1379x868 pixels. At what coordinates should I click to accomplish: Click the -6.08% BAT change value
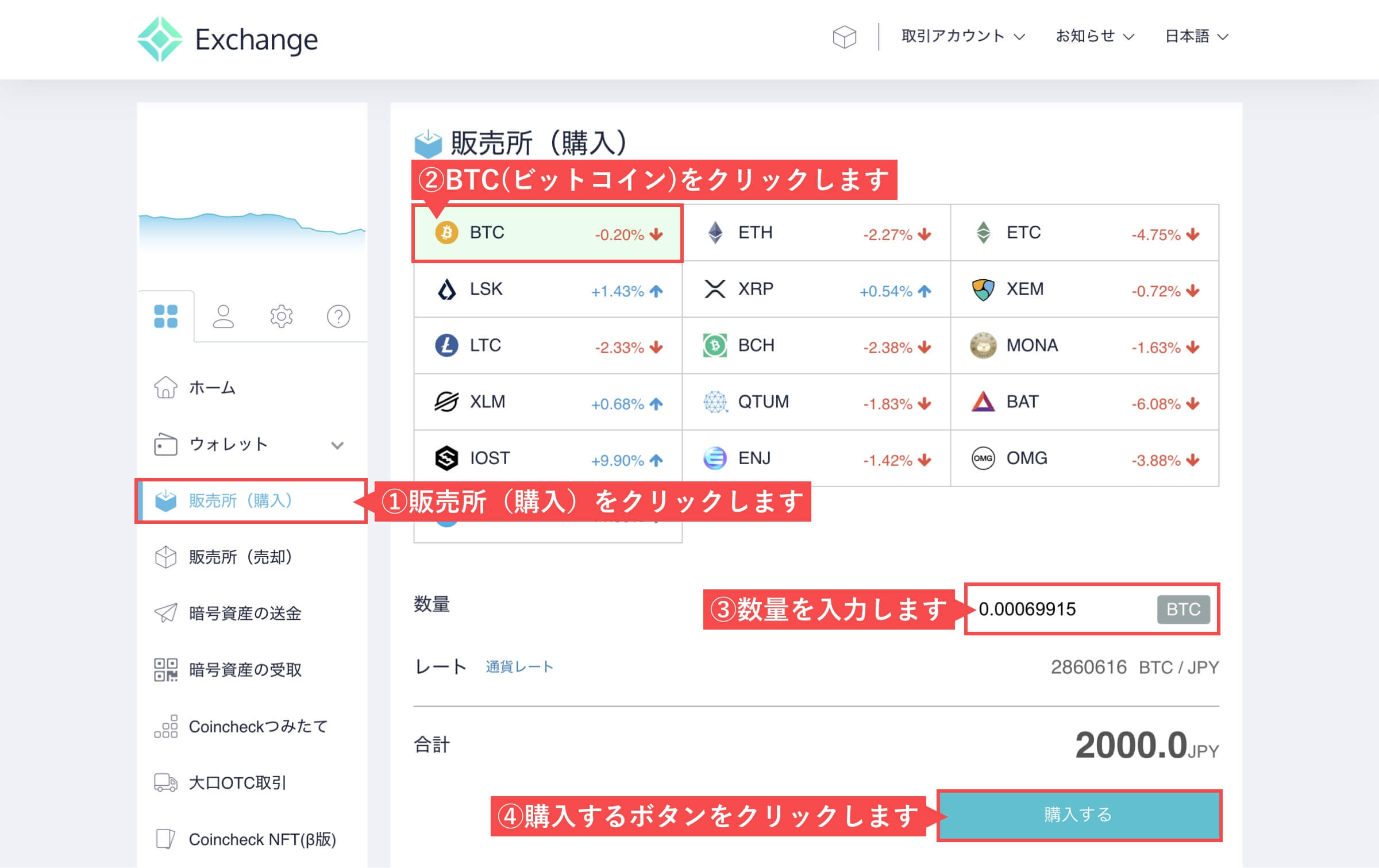tap(1155, 404)
